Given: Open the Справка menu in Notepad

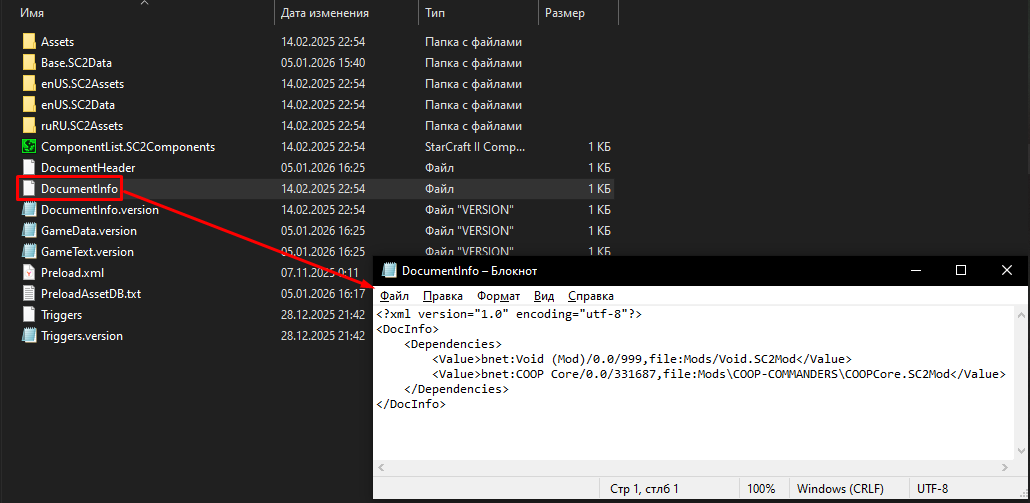Looking at the screenshot, I should 591,296.
